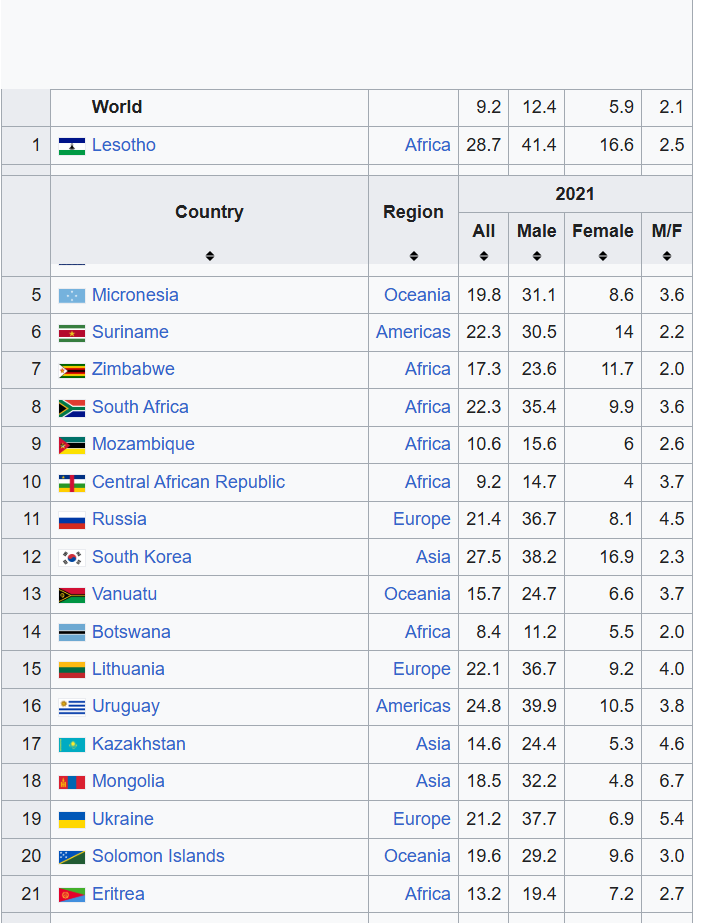The image size is (702, 923).
Task: Sort by Male rate column
Action: click(536, 256)
